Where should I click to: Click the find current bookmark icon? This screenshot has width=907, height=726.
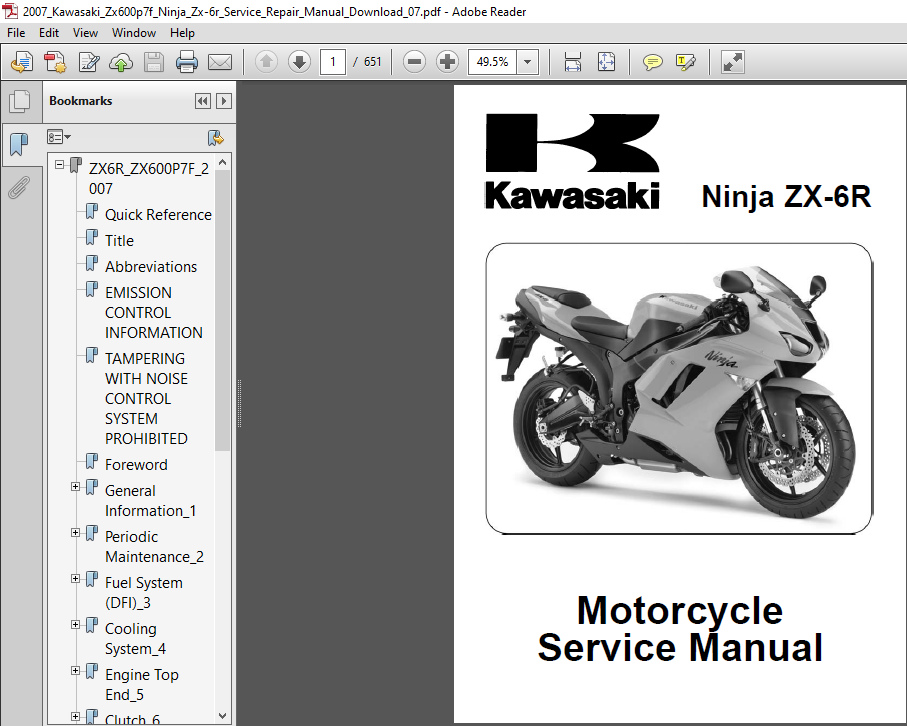click(x=215, y=138)
